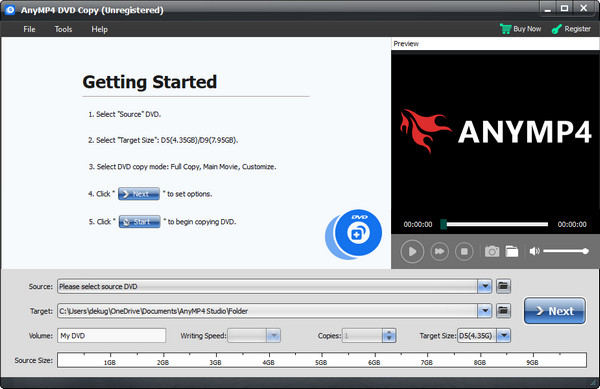
Task: Click the elapsed time '00:00:00' on left
Action: coord(418,225)
